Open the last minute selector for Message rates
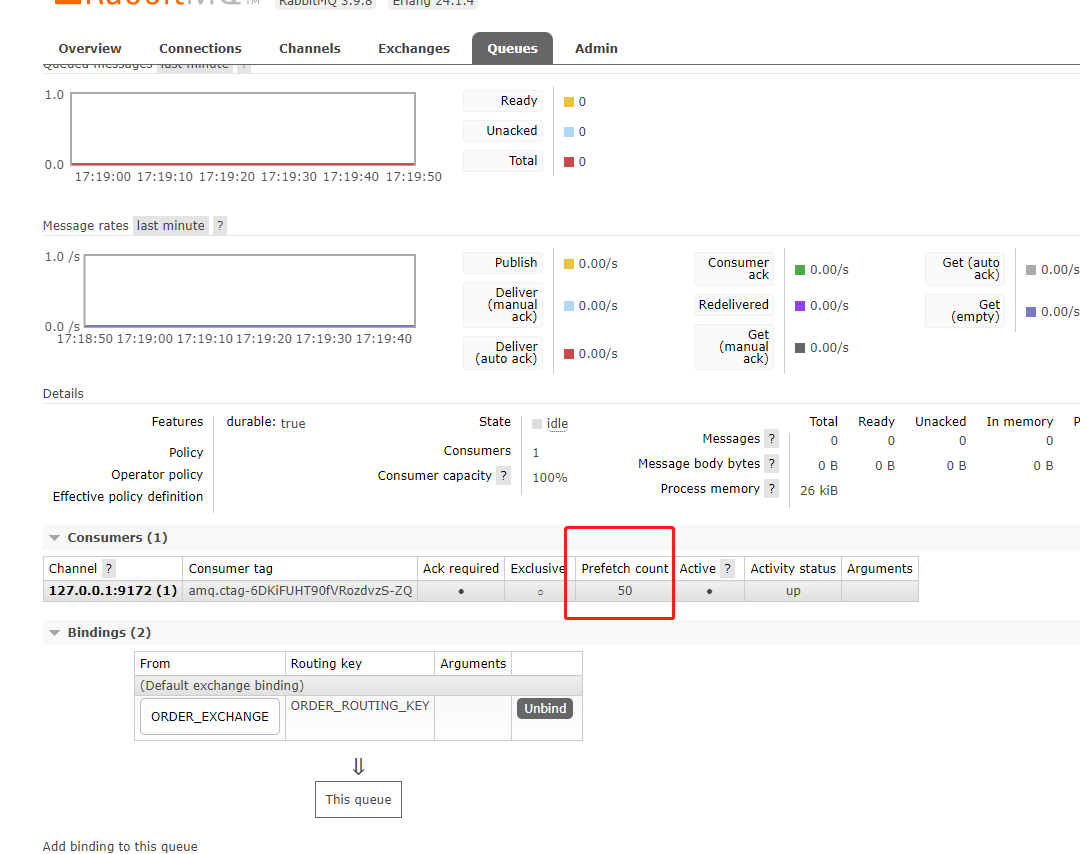 tap(170, 225)
